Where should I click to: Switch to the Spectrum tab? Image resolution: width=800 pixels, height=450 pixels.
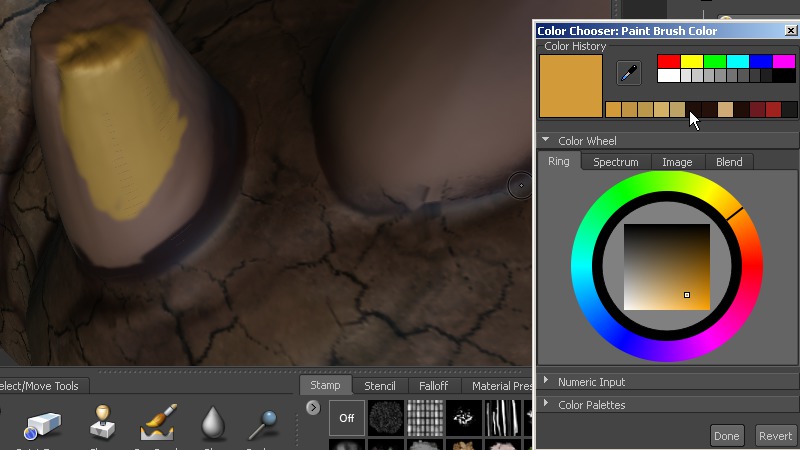(x=615, y=162)
